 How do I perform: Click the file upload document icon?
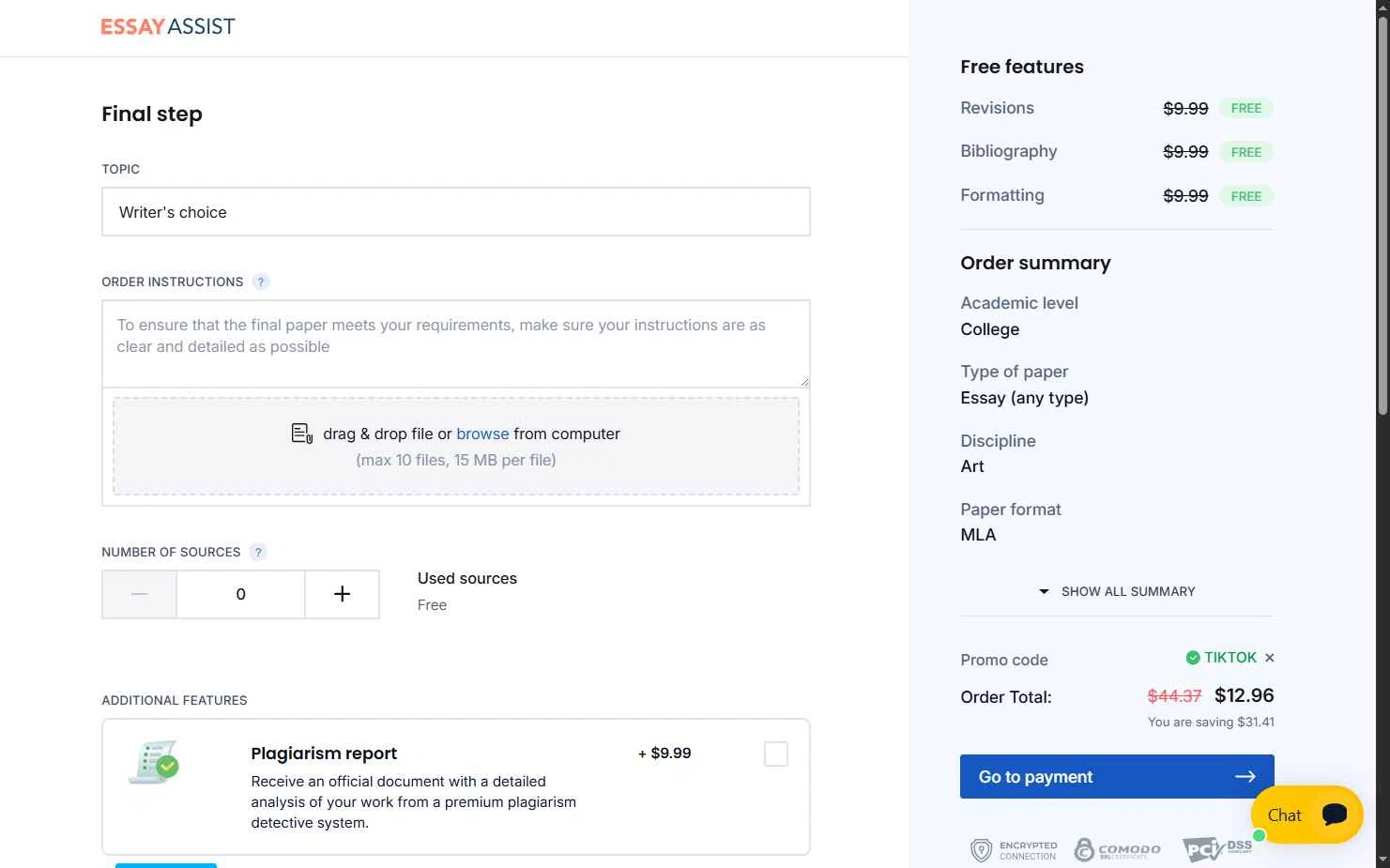301,434
